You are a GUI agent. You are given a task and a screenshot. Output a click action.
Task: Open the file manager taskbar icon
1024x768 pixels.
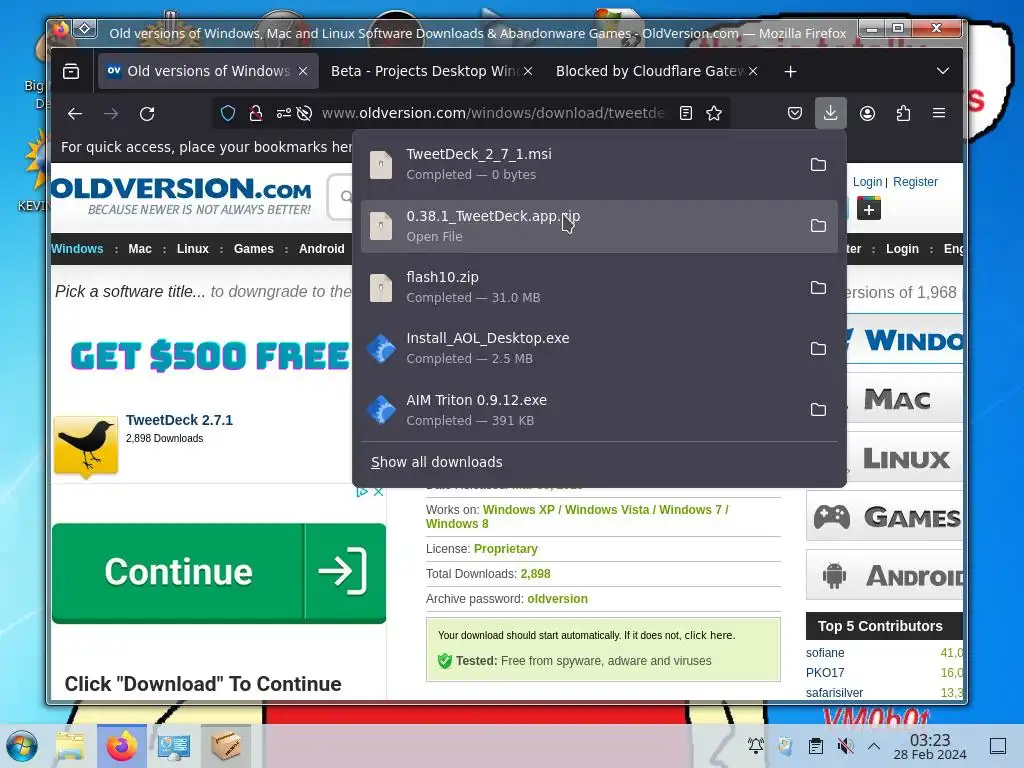point(70,746)
